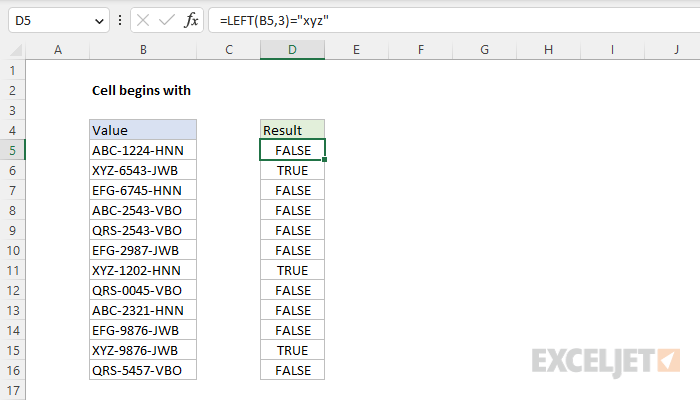Select row 4 header
This screenshot has height=400, width=700.
tap(12, 130)
